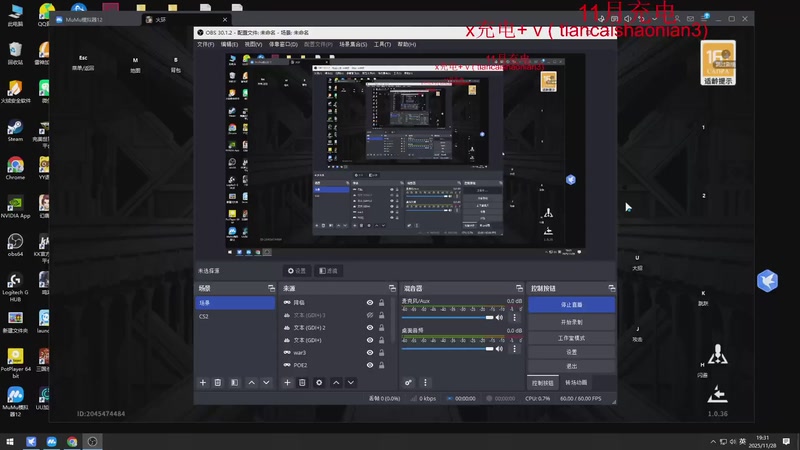
Task: Open 工具(T) menu in OBS
Action: coord(382,44)
